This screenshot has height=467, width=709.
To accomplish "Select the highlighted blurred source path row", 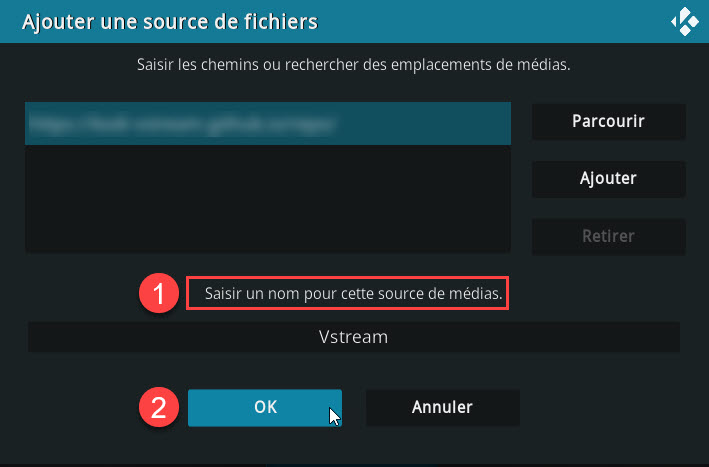I will click(x=268, y=123).
